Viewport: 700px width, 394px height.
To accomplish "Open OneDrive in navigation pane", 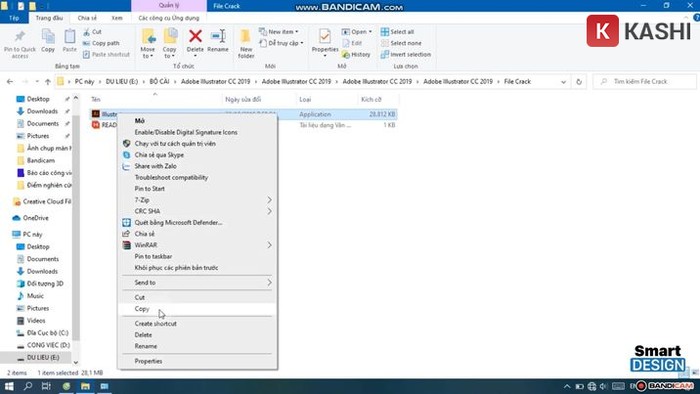I will coord(36,218).
